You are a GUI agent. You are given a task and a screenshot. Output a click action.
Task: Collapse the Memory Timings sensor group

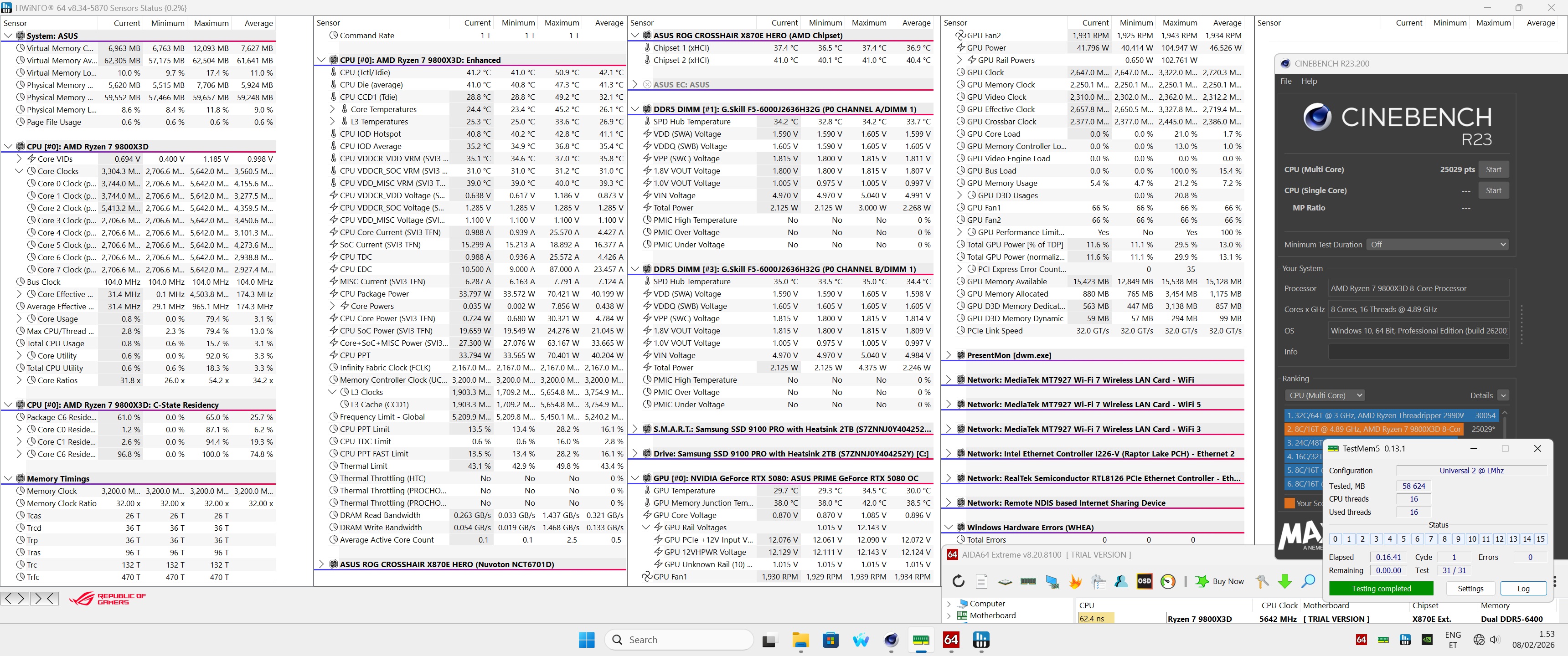(9, 479)
